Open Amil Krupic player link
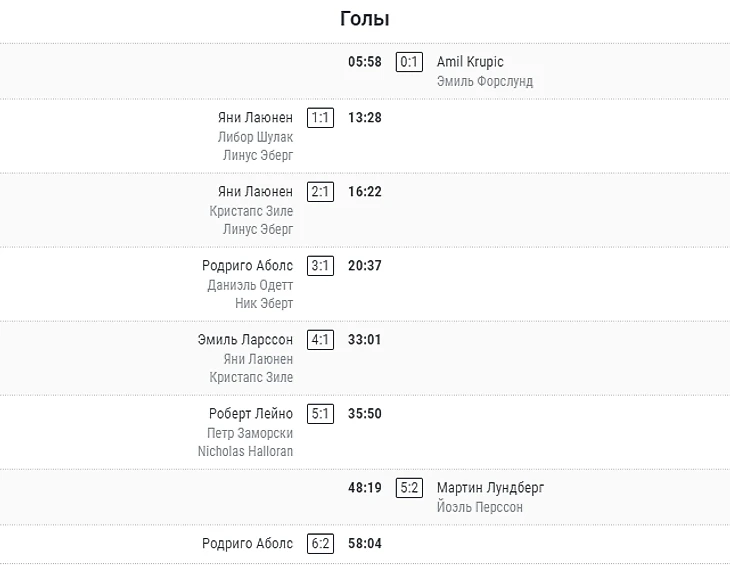Viewport: 730px width, 565px height. 470,62
